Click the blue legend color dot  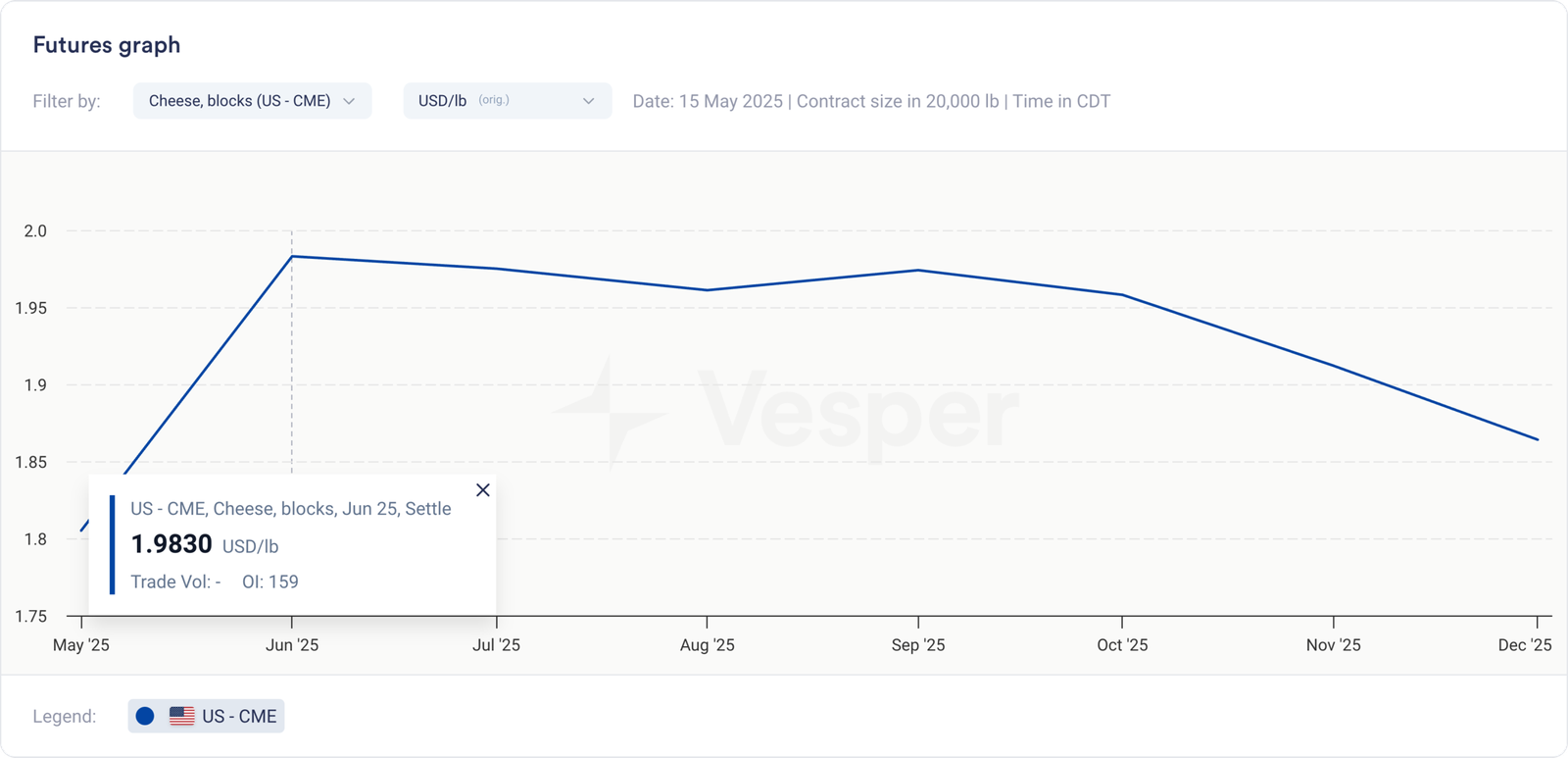click(x=145, y=717)
